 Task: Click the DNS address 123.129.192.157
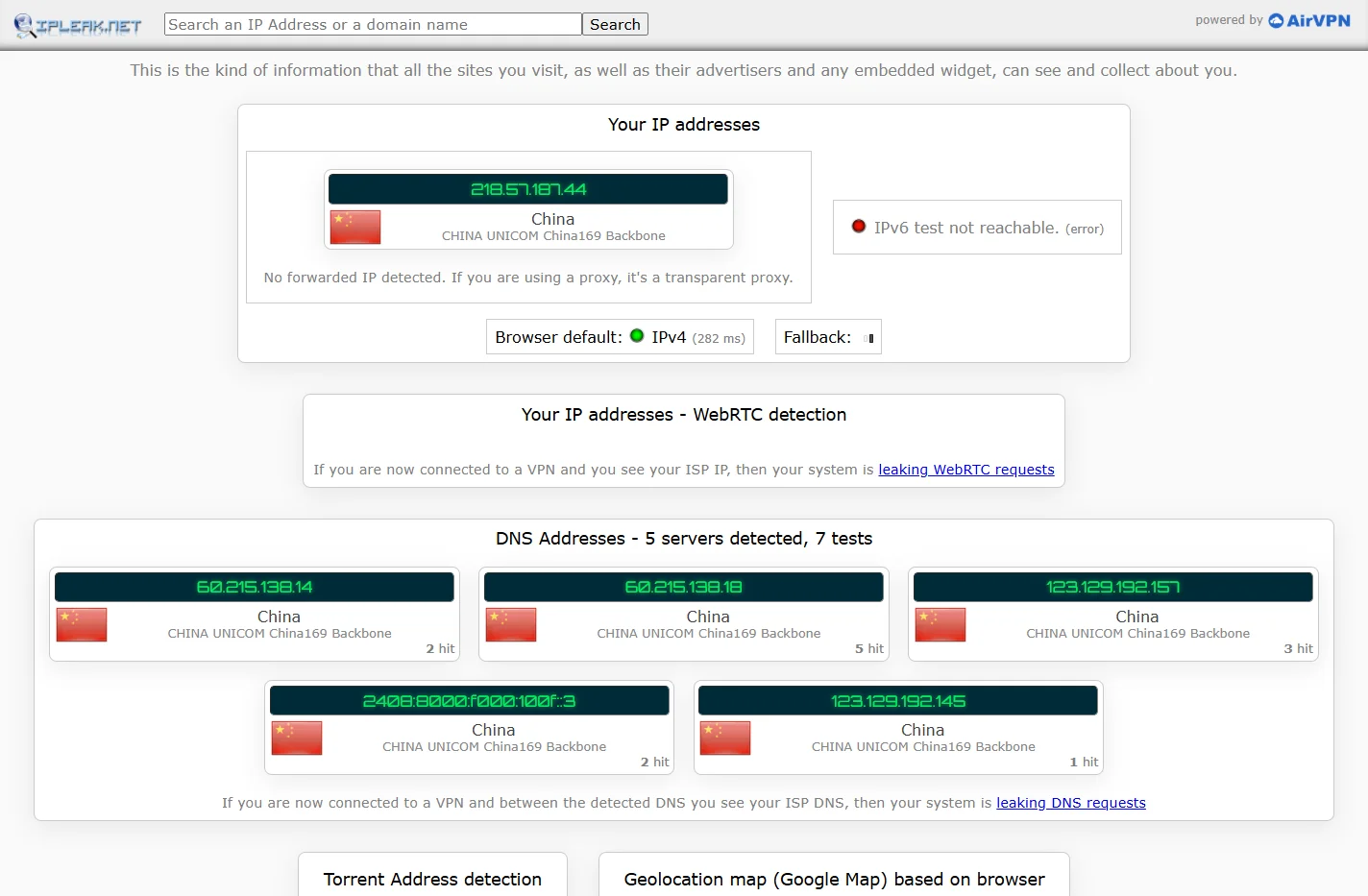click(x=1113, y=587)
